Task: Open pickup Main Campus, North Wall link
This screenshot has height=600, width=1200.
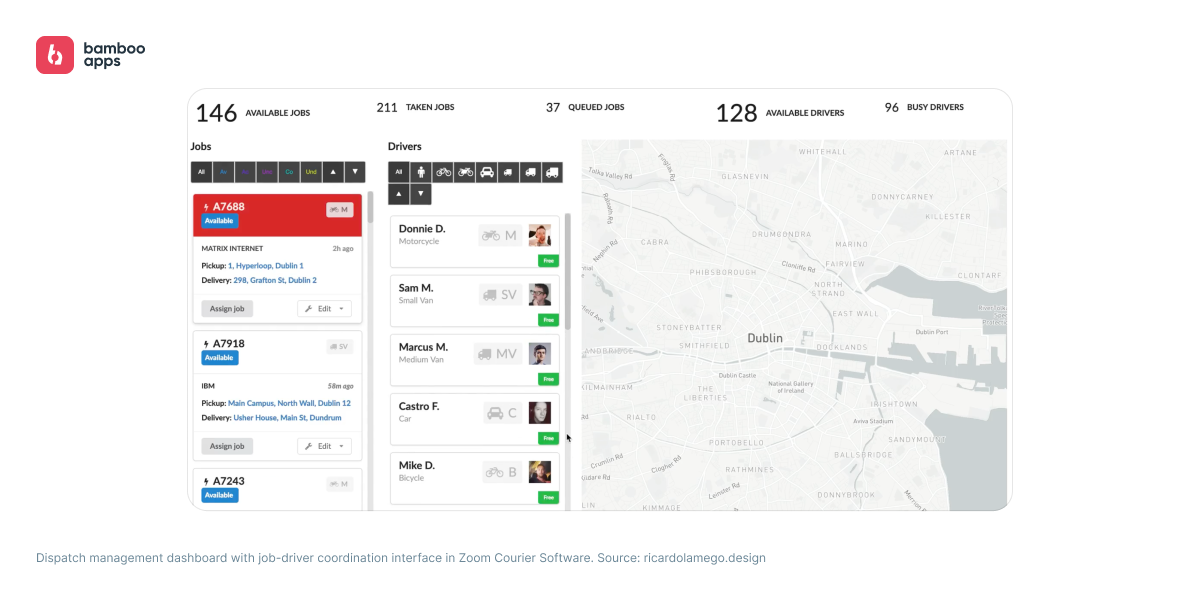Action: tap(289, 403)
